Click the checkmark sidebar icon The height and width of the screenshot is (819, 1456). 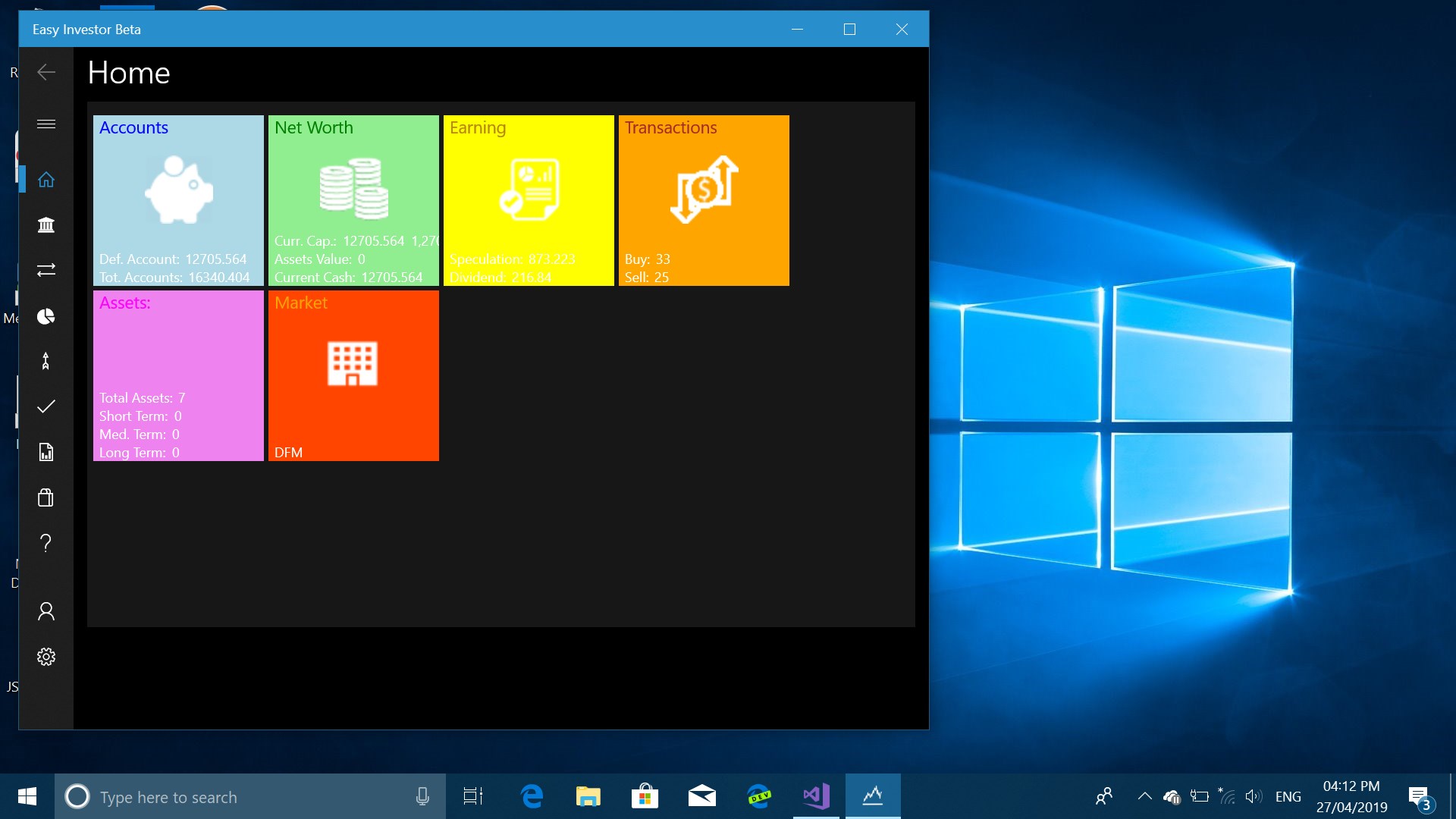[x=46, y=406]
